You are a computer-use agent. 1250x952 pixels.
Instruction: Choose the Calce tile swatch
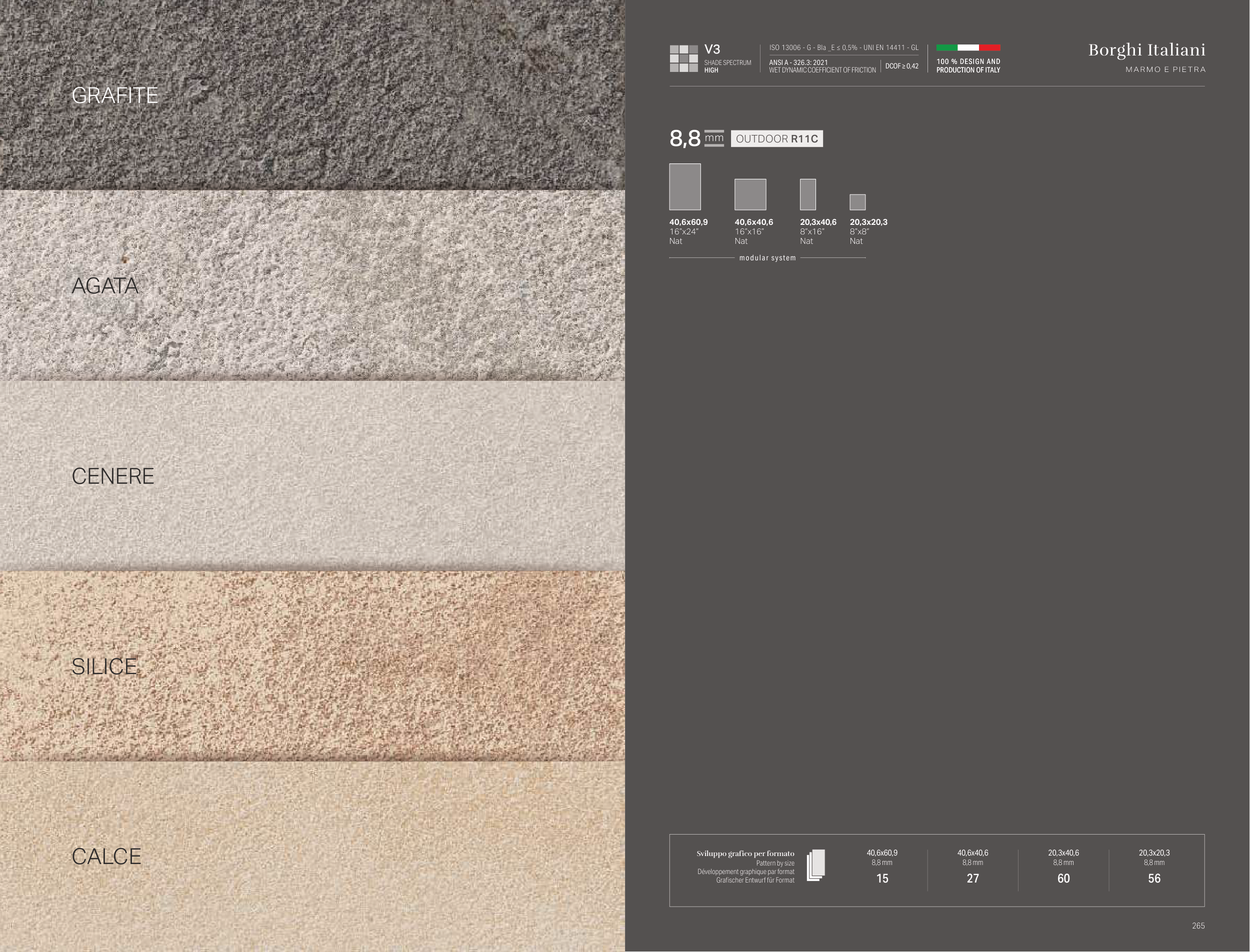312,856
